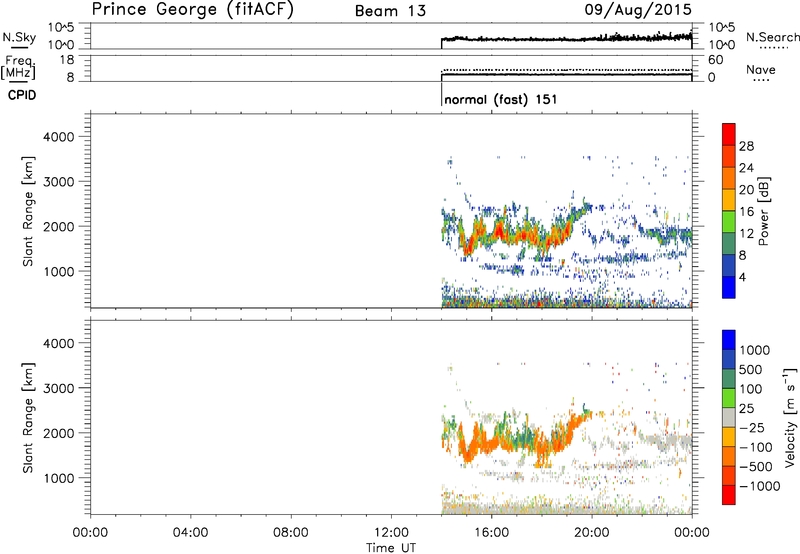Click the dotted Nave trace in the frequency panel
This screenshot has height=554, width=800.
coord(566,70)
